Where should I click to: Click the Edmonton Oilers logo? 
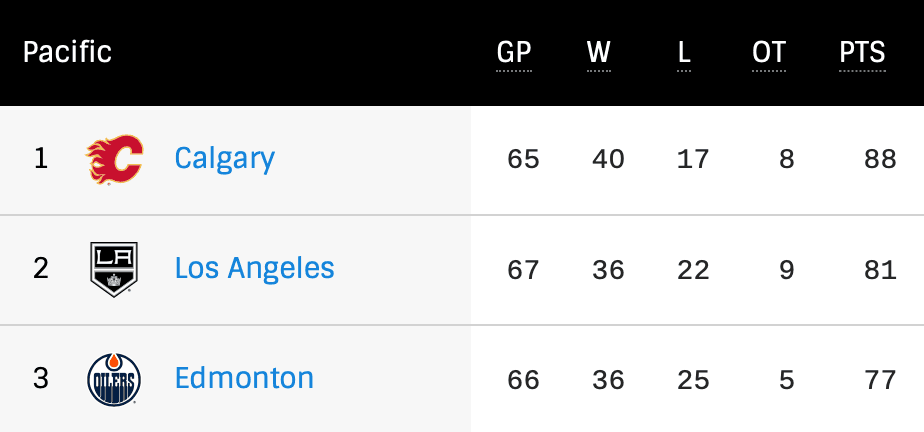[x=114, y=380]
